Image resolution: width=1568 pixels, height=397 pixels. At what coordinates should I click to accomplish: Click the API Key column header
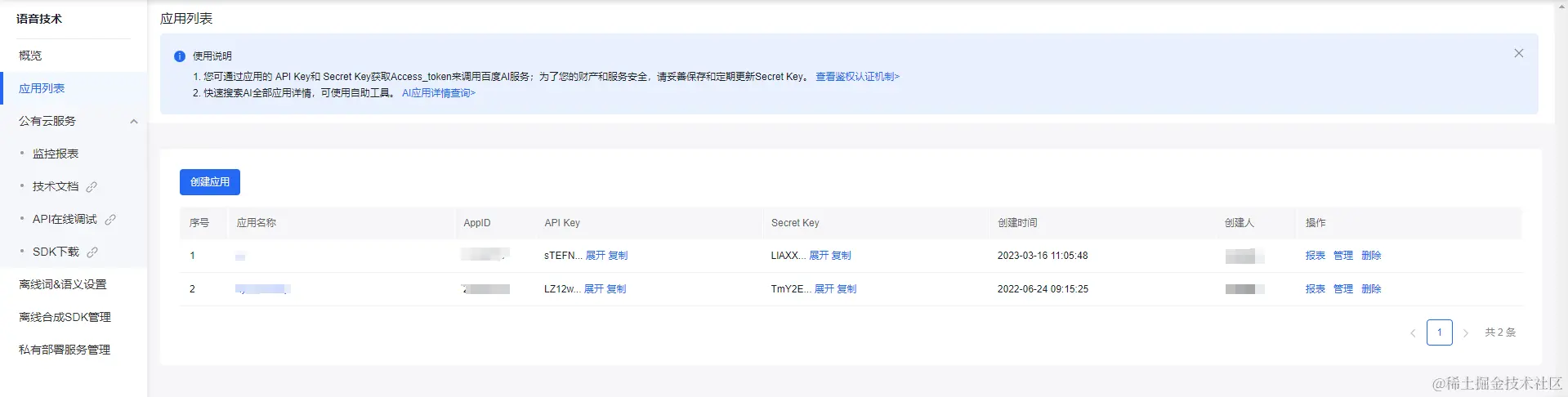pos(562,223)
